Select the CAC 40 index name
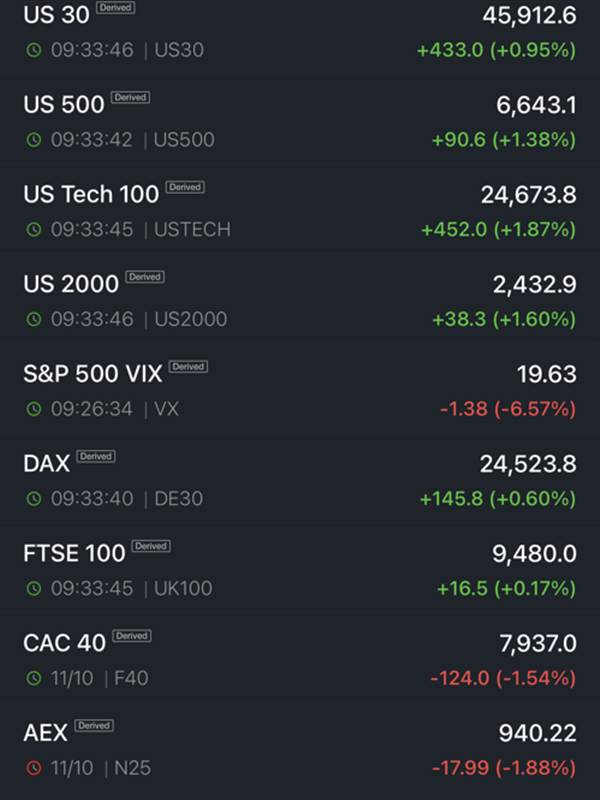This screenshot has height=800, width=600. pos(64,643)
